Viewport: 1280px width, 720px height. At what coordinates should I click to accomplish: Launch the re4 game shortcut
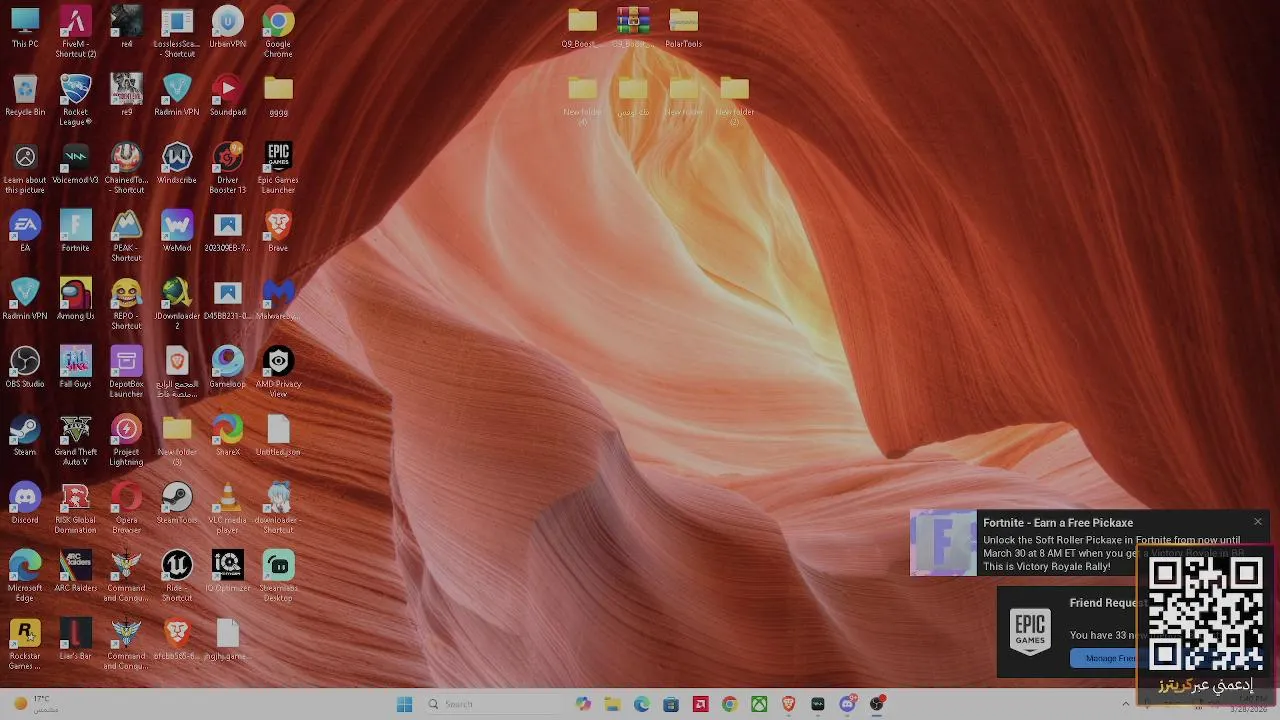pyautogui.click(x=126, y=27)
